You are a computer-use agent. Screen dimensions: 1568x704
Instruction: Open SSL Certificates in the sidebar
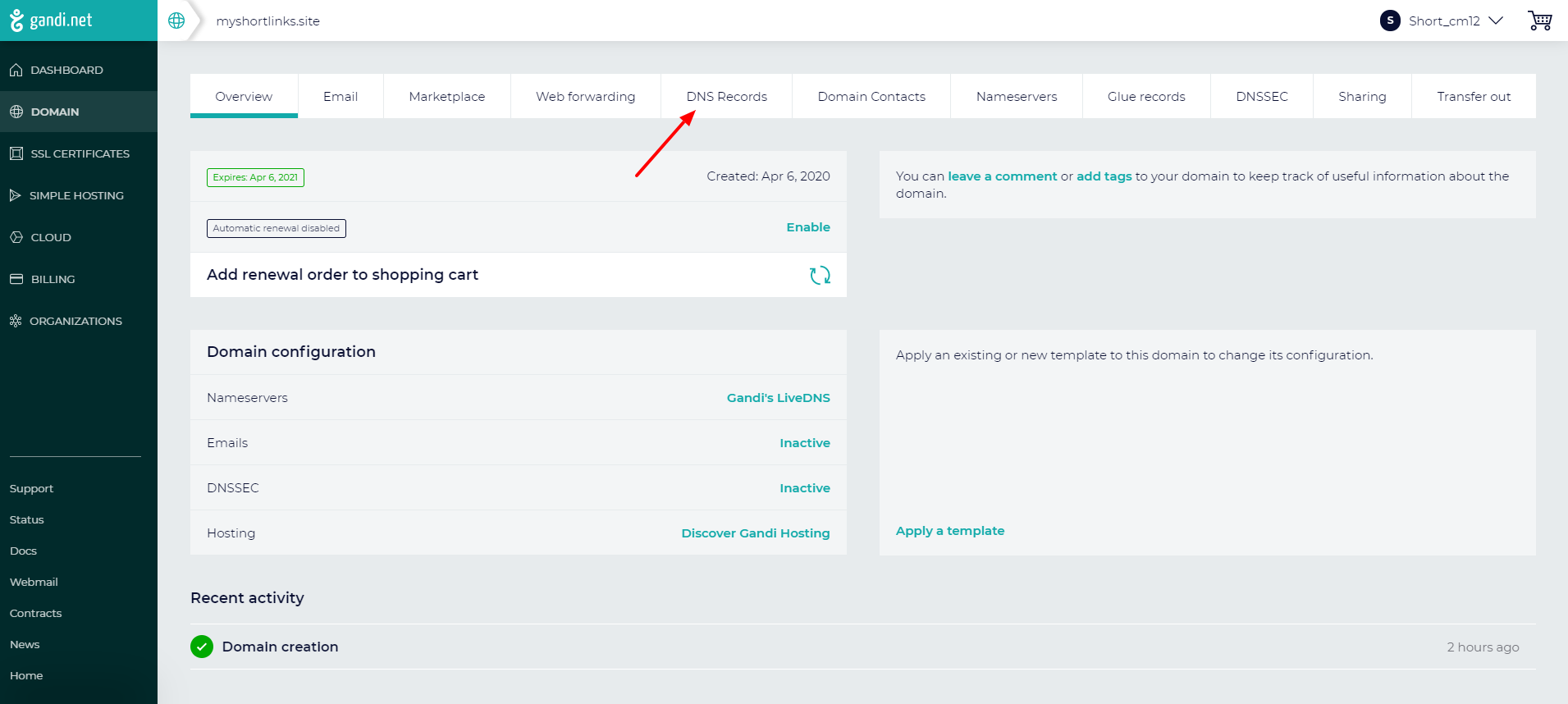click(x=79, y=153)
